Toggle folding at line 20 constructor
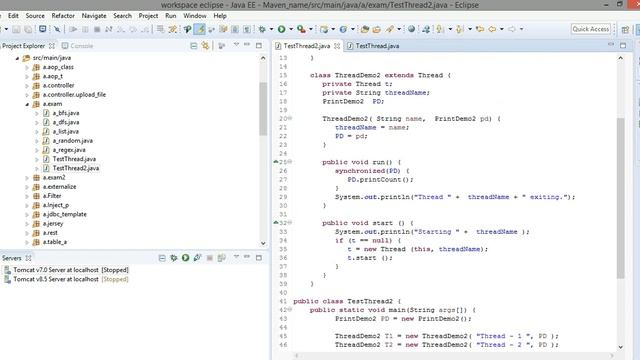Image resolution: width=640 pixels, height=360 pixels. (x=290, y=118)
